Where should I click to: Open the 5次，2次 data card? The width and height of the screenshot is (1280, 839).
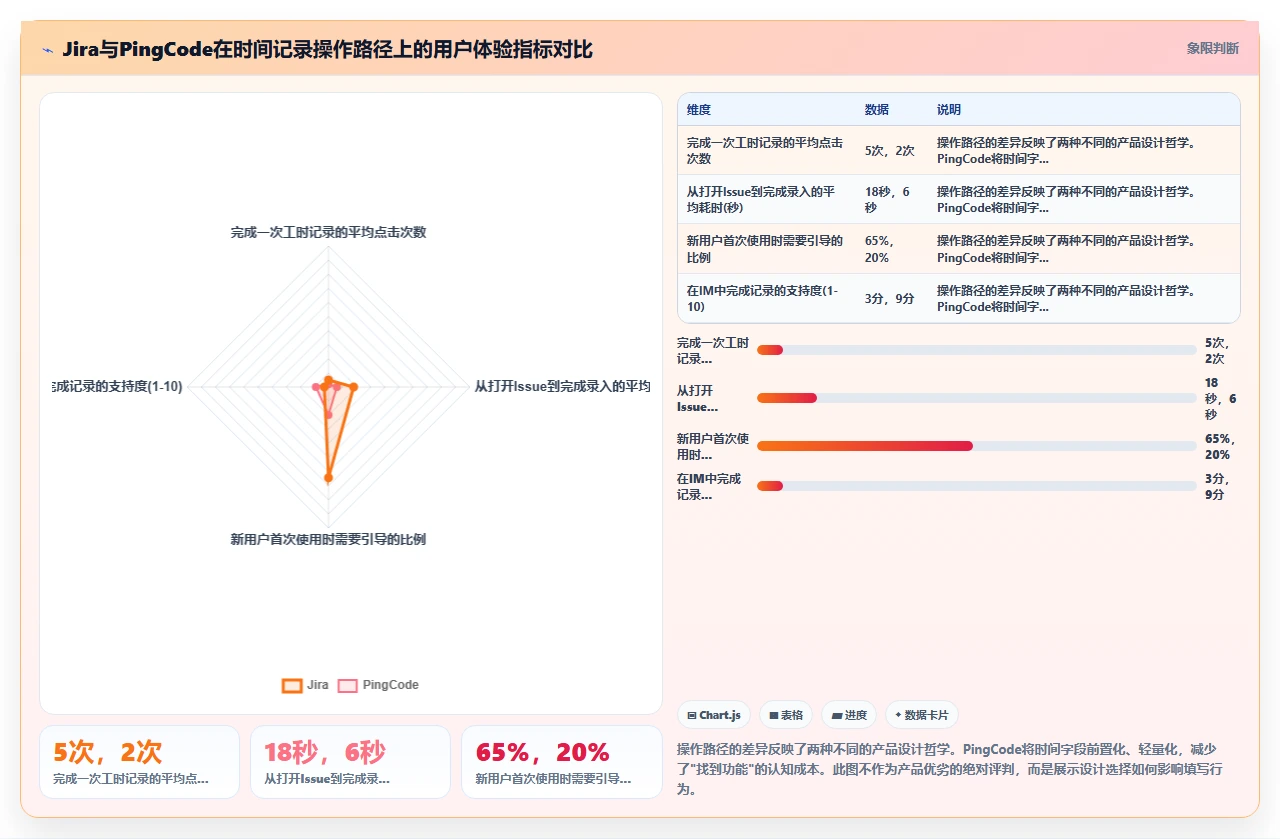(139, 762)
